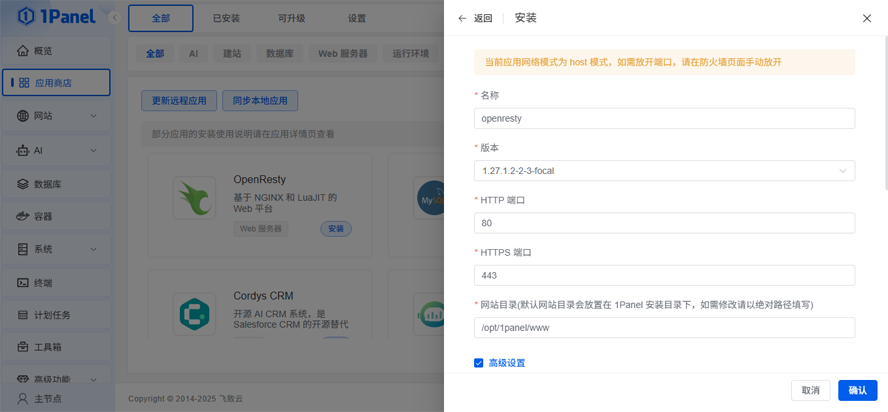Toggle the advanced settings (高级设置) checkbox

(x=479, y=363)
